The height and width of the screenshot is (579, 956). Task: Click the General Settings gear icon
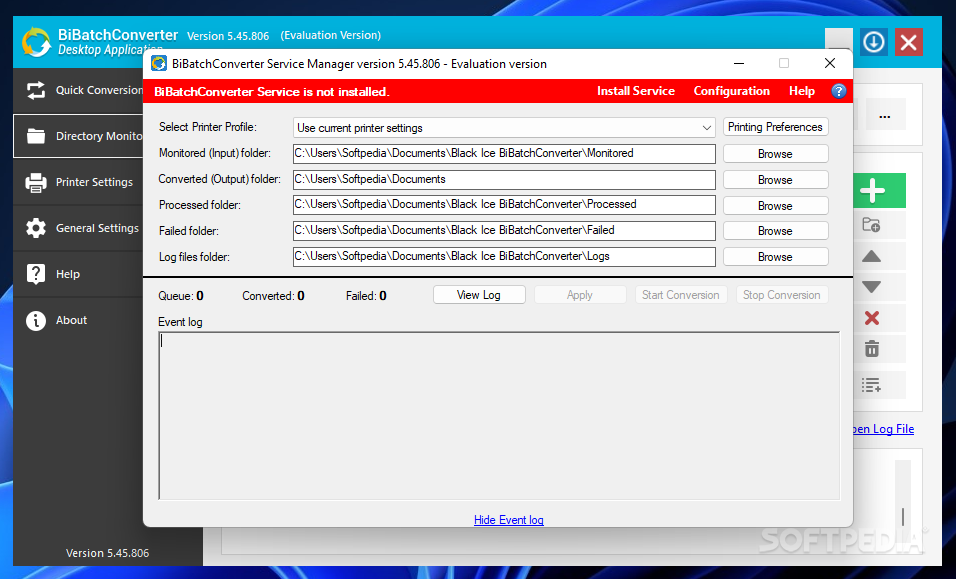36,228
